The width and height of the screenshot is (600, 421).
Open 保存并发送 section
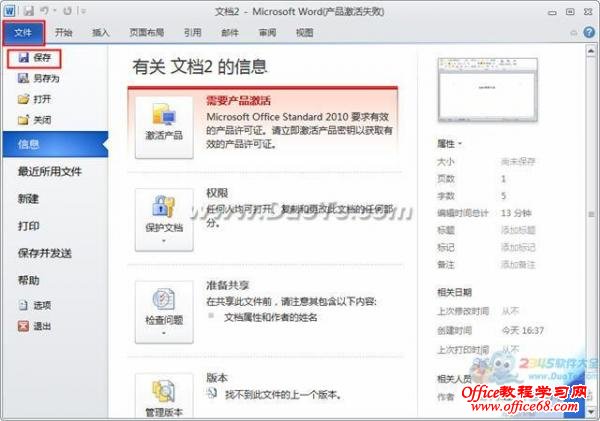point(45,253)
